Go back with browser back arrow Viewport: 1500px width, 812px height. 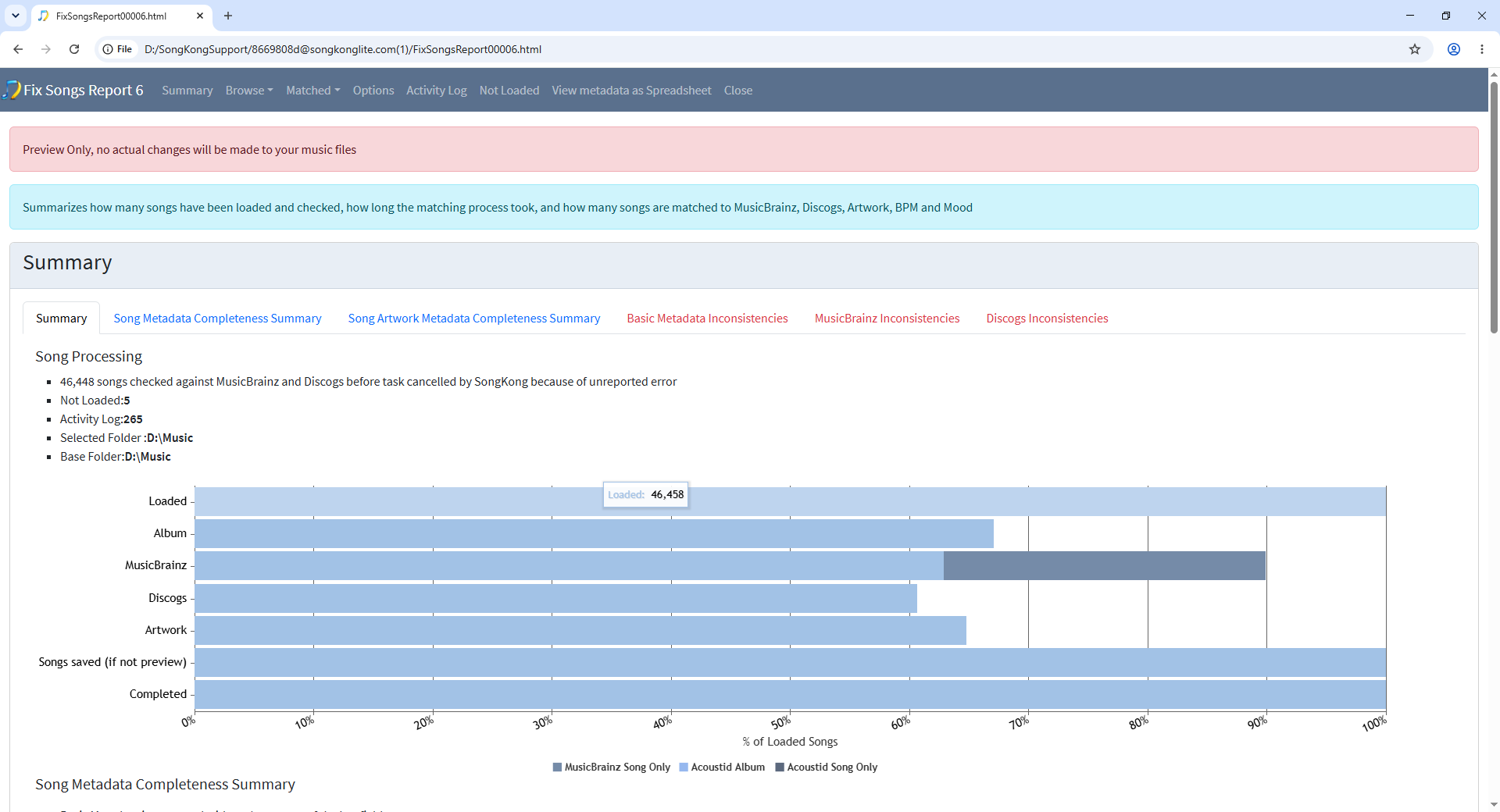click(x=18, y=49)
